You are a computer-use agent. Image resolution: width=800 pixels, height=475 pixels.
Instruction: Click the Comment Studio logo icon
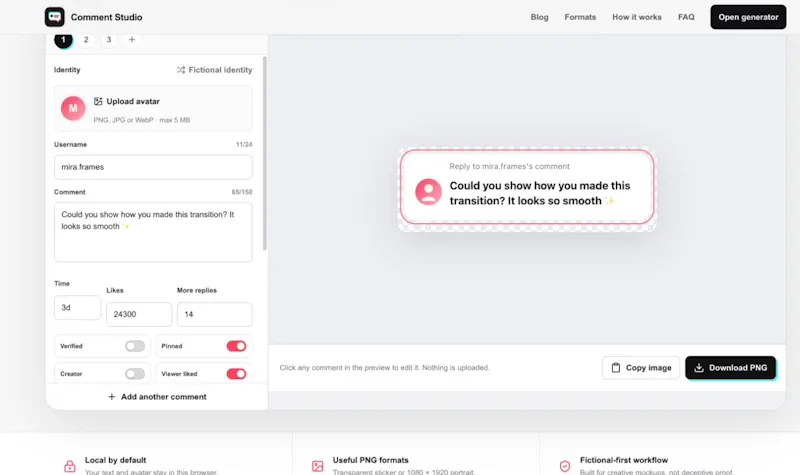pos(55,17)
